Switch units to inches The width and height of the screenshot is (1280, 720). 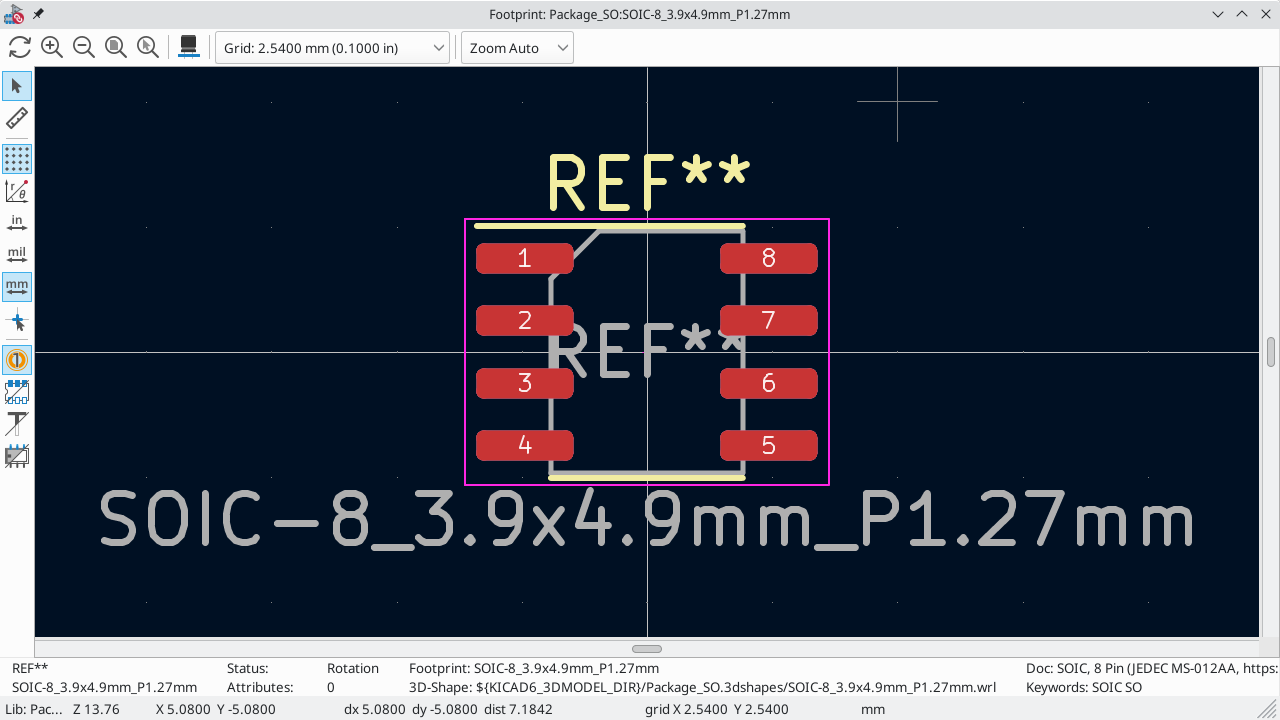point(17,223)
